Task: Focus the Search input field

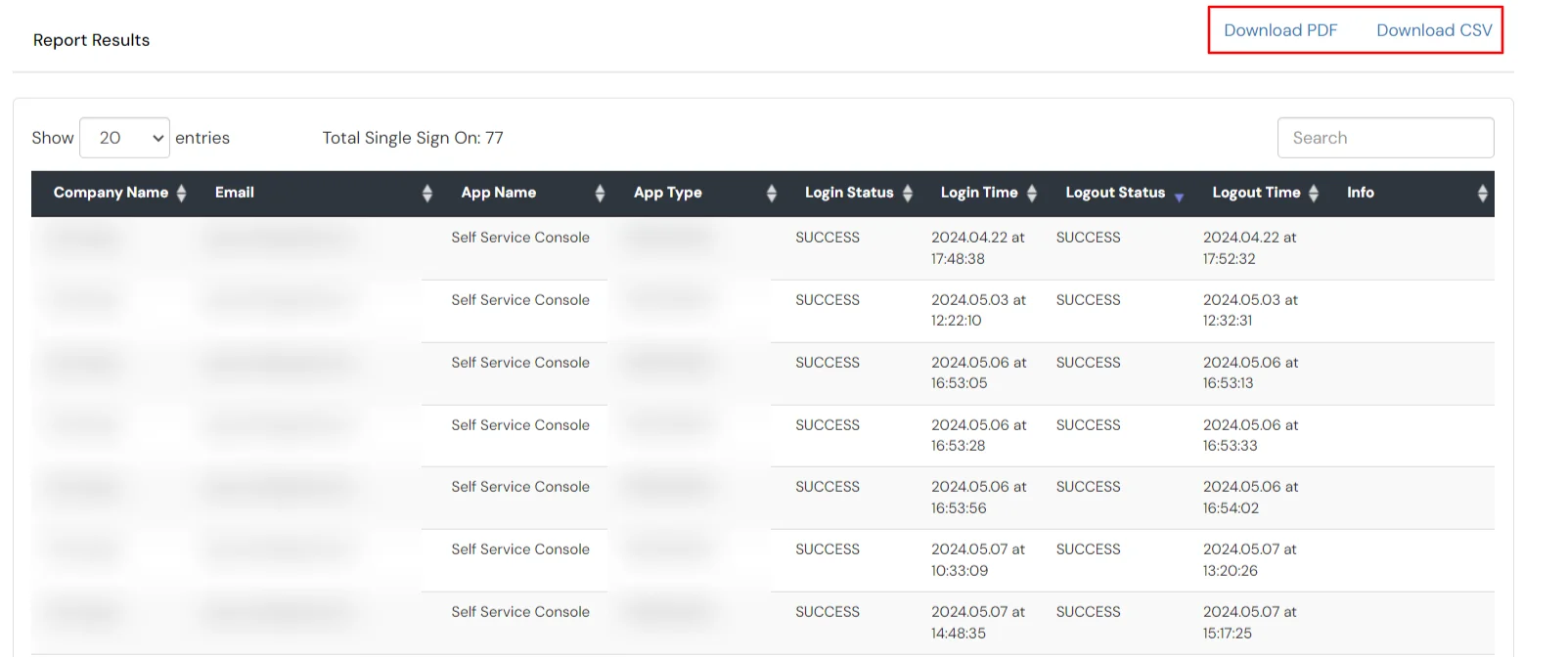Action: [x=1385, y=138]
